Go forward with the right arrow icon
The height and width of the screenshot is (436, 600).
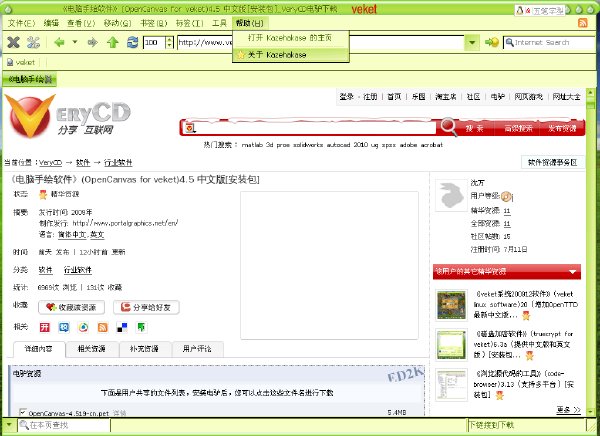pyautogui.click(x=93, y=42)
